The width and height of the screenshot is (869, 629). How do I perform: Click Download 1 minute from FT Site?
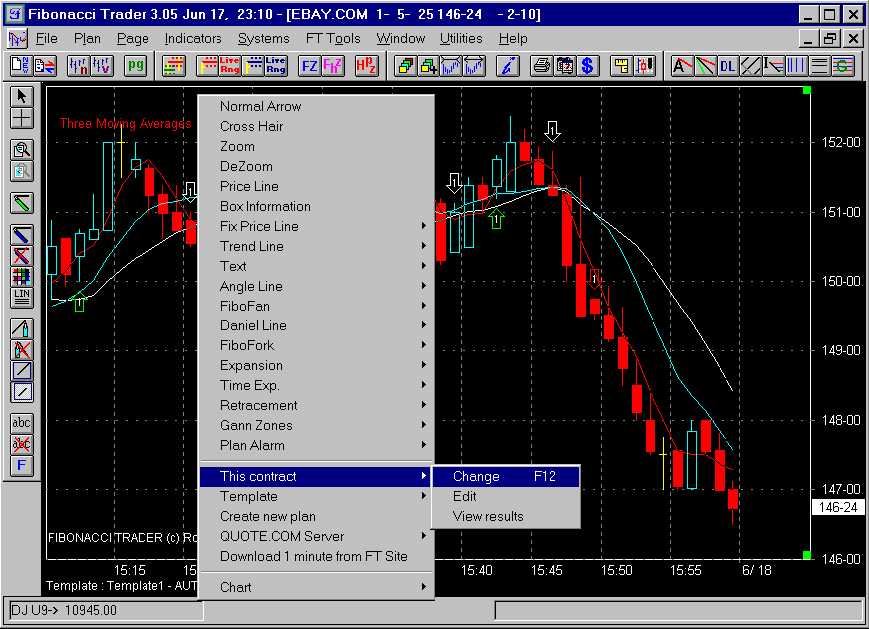click(x=313, y=556)
